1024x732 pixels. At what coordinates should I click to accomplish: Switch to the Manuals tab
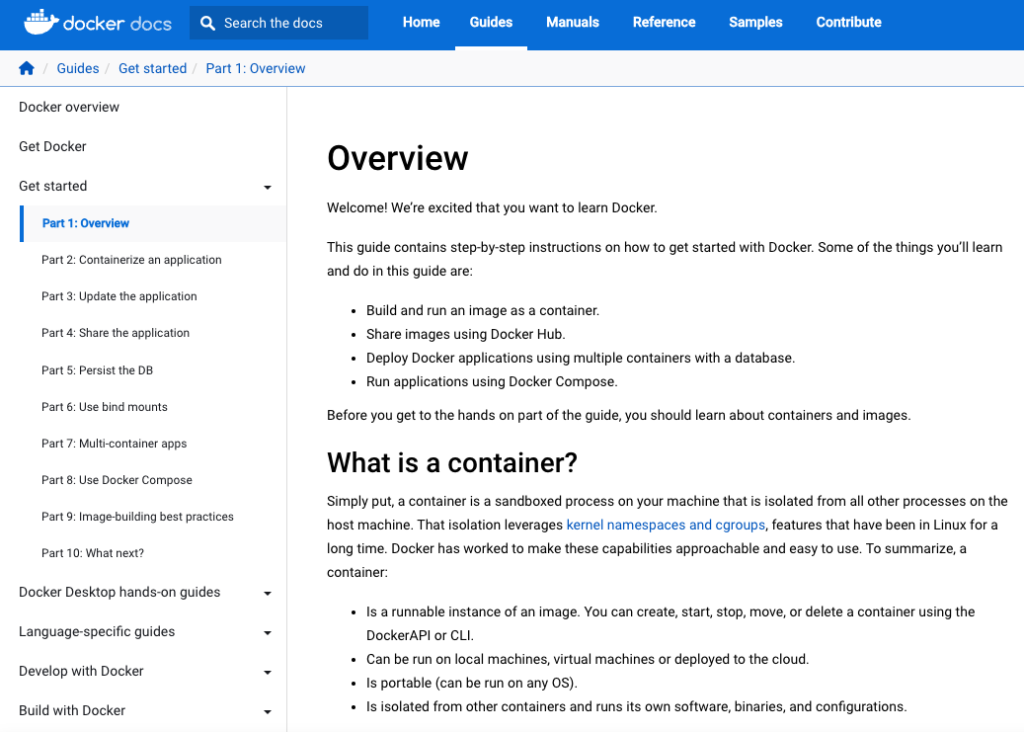pyautogui.click(x=573, y=22)
